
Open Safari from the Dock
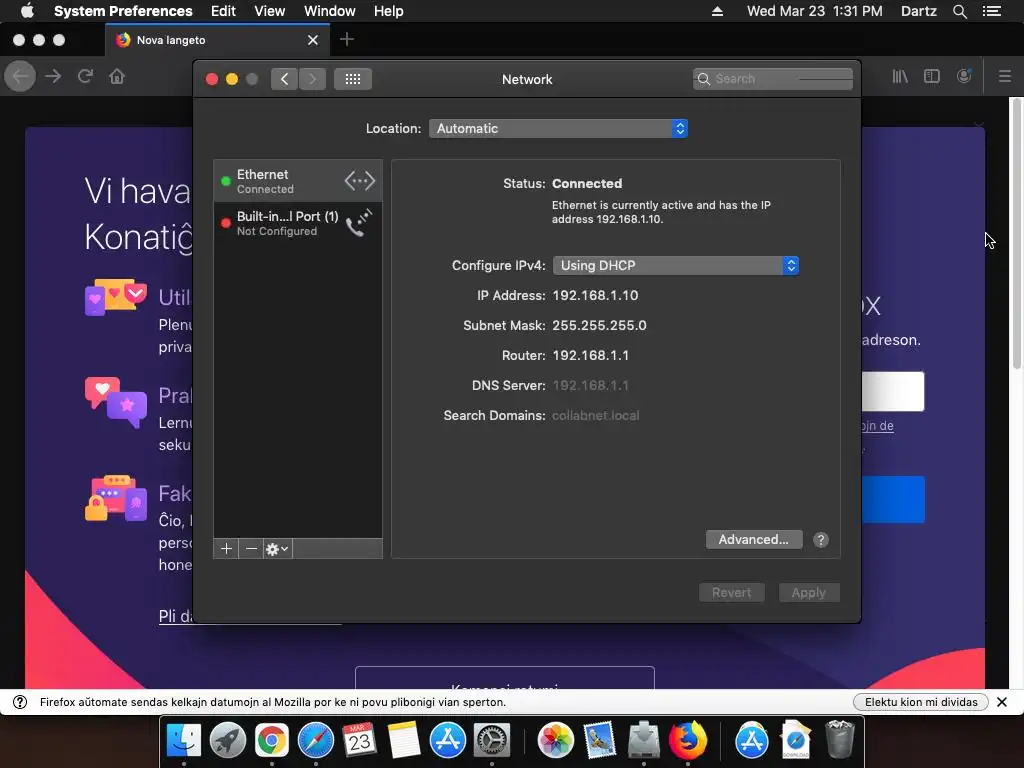pos(315,740)
